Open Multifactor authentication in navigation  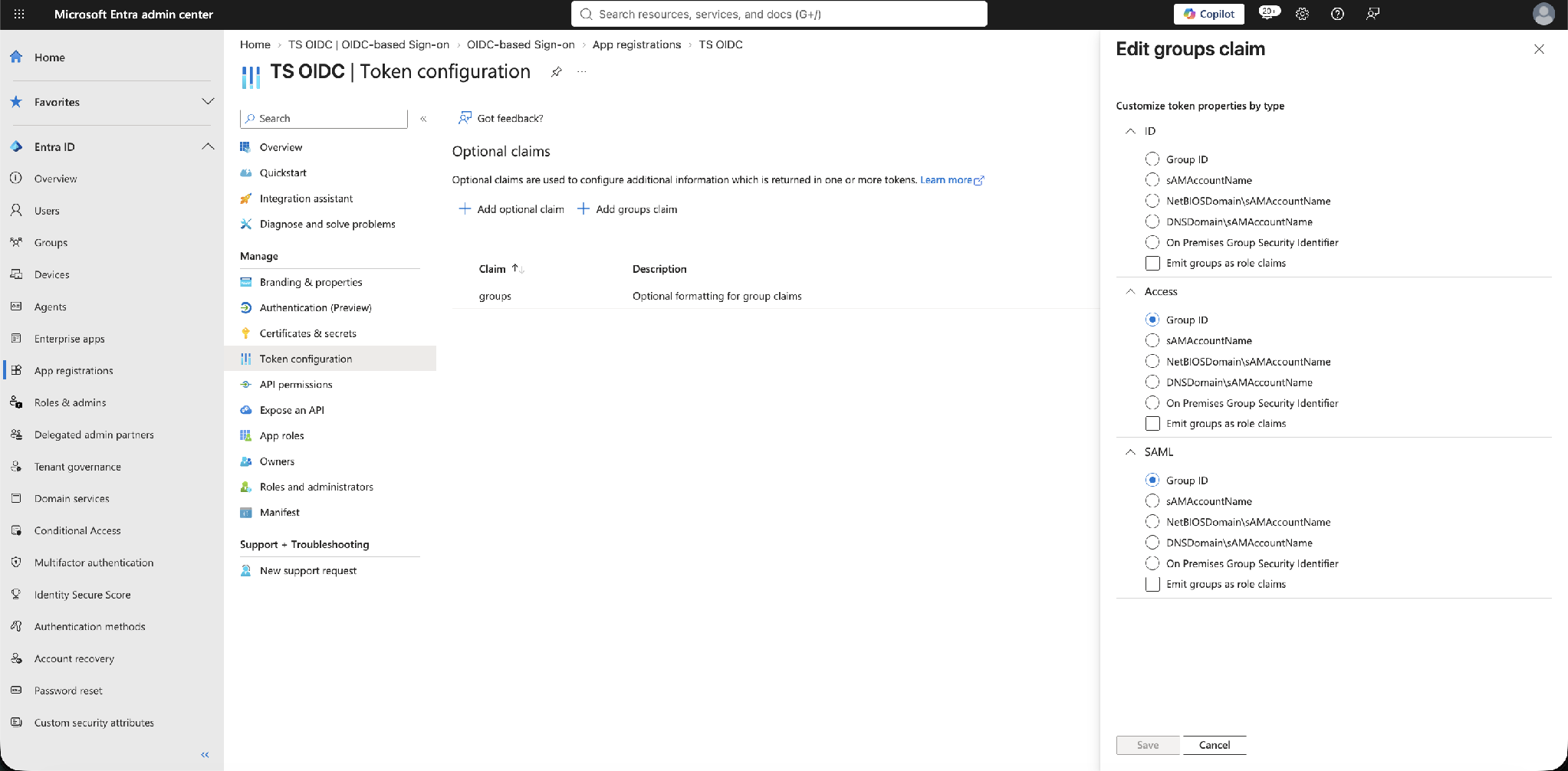pyautogui.click(x=94, y=563)
